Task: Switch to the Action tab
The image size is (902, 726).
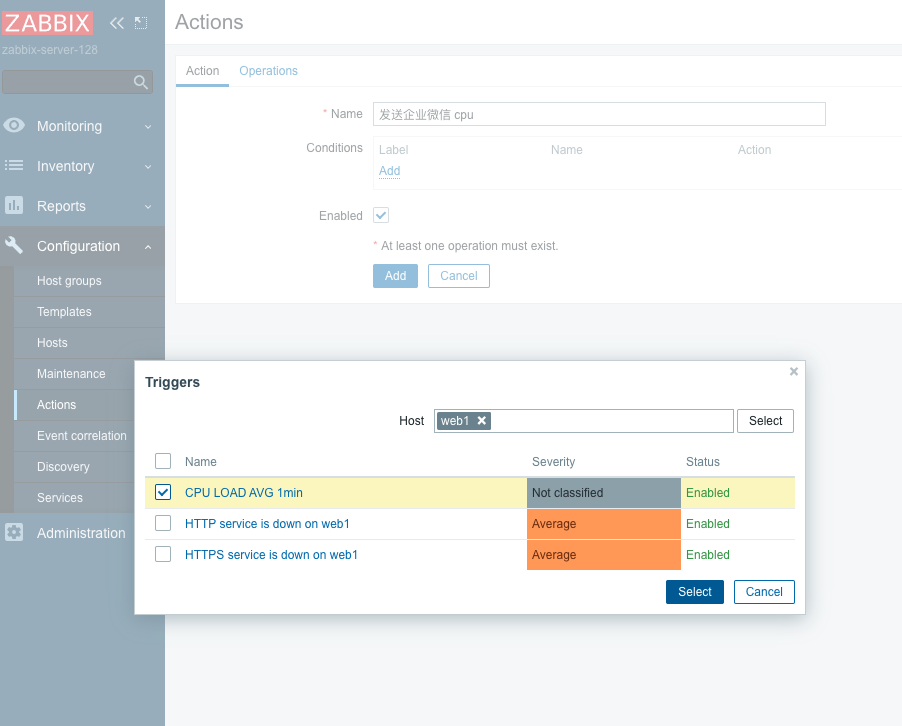Action: click(202, 71)
